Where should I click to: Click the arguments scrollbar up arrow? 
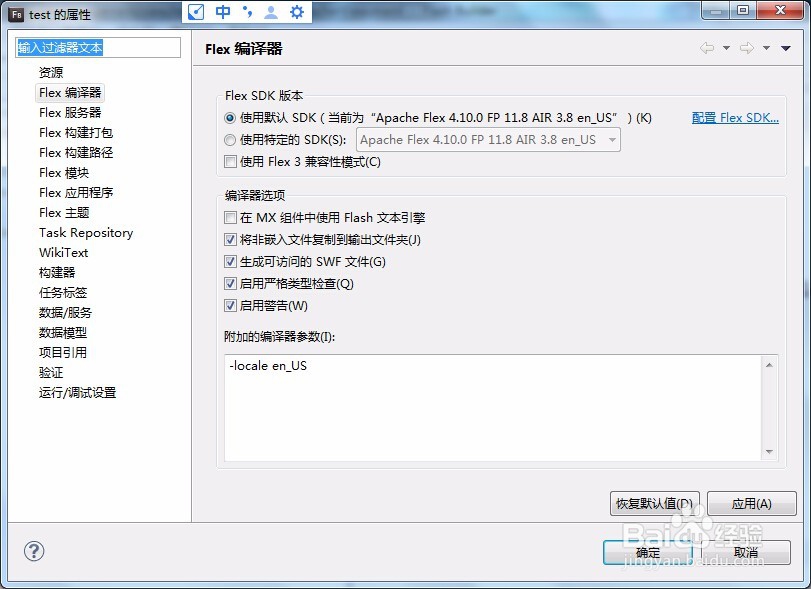pyautogui.click(x=769, y=365)
